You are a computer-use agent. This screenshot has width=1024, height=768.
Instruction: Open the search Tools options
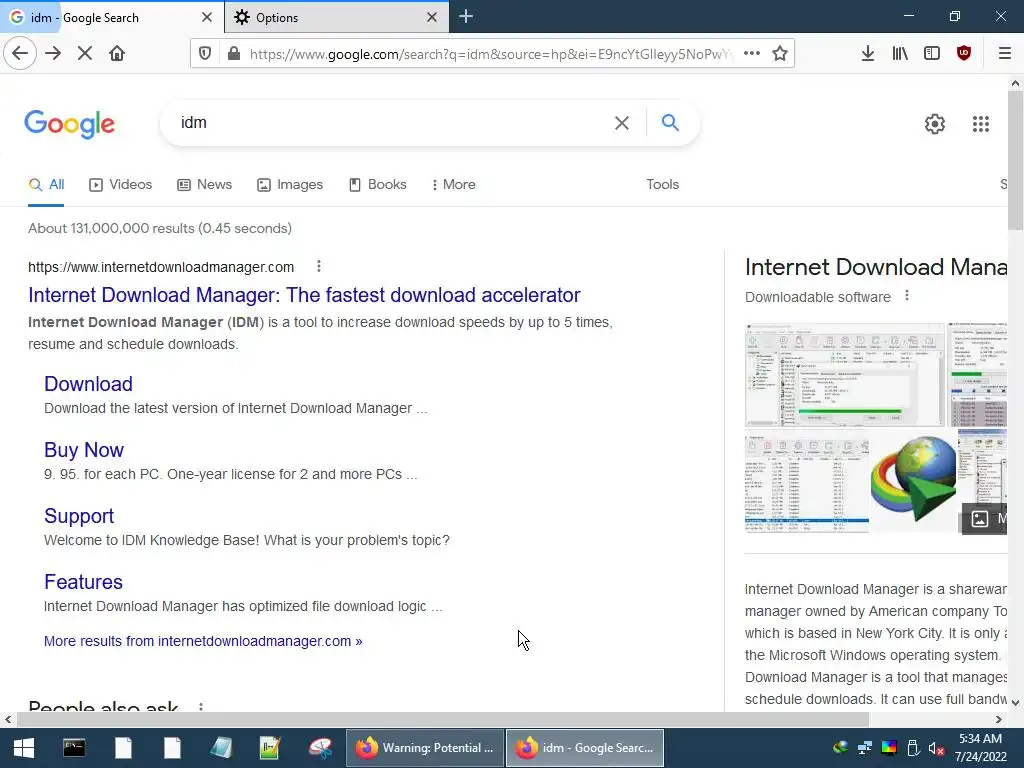(662, 185)
